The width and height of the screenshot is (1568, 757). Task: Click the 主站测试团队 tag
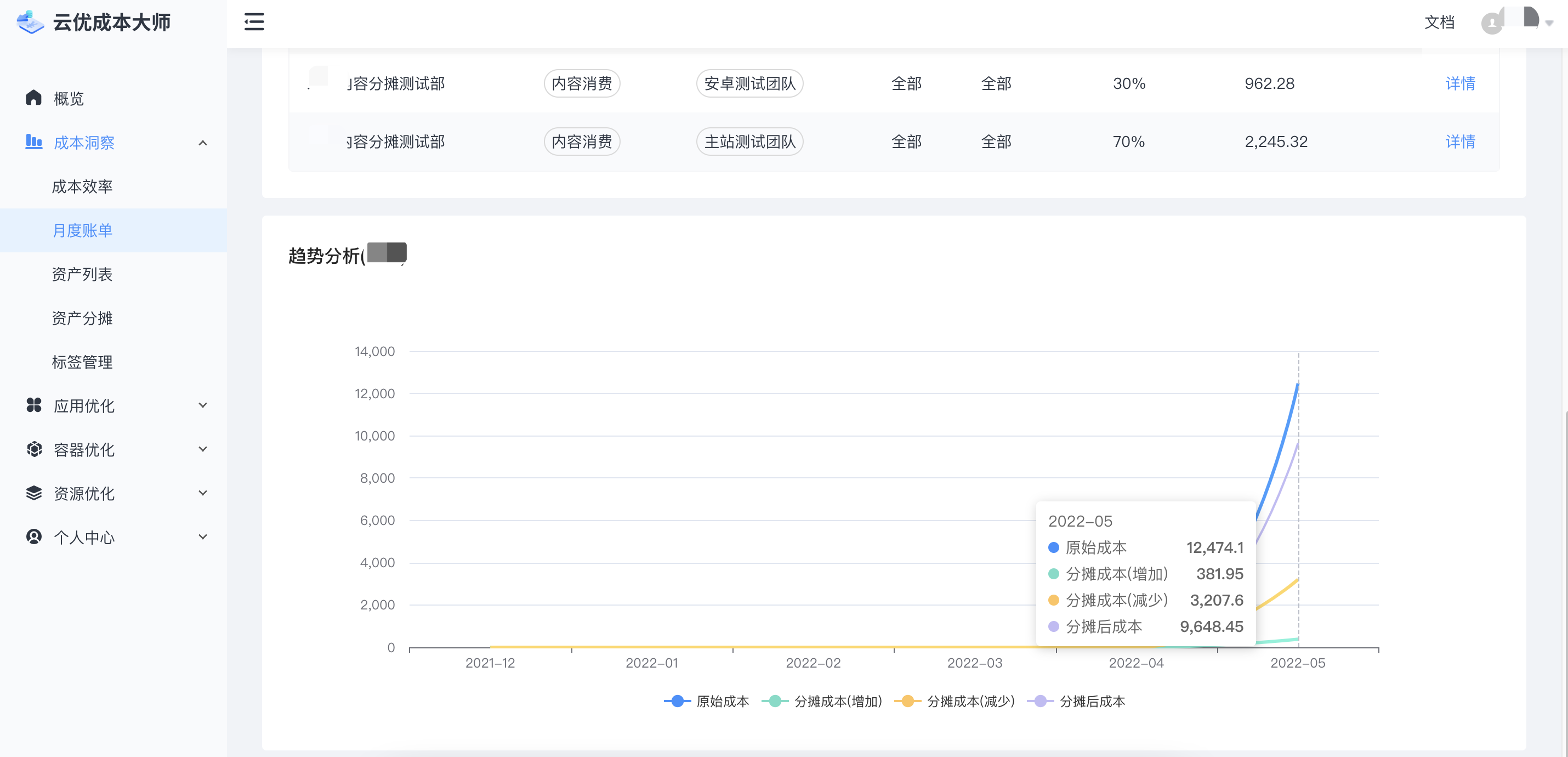[x=749, y=142]
